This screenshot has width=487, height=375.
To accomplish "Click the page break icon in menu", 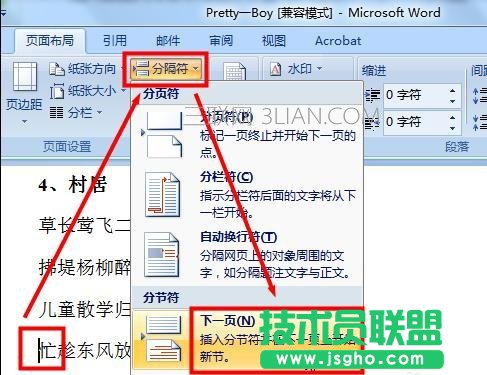I will (x=164, y=135).
